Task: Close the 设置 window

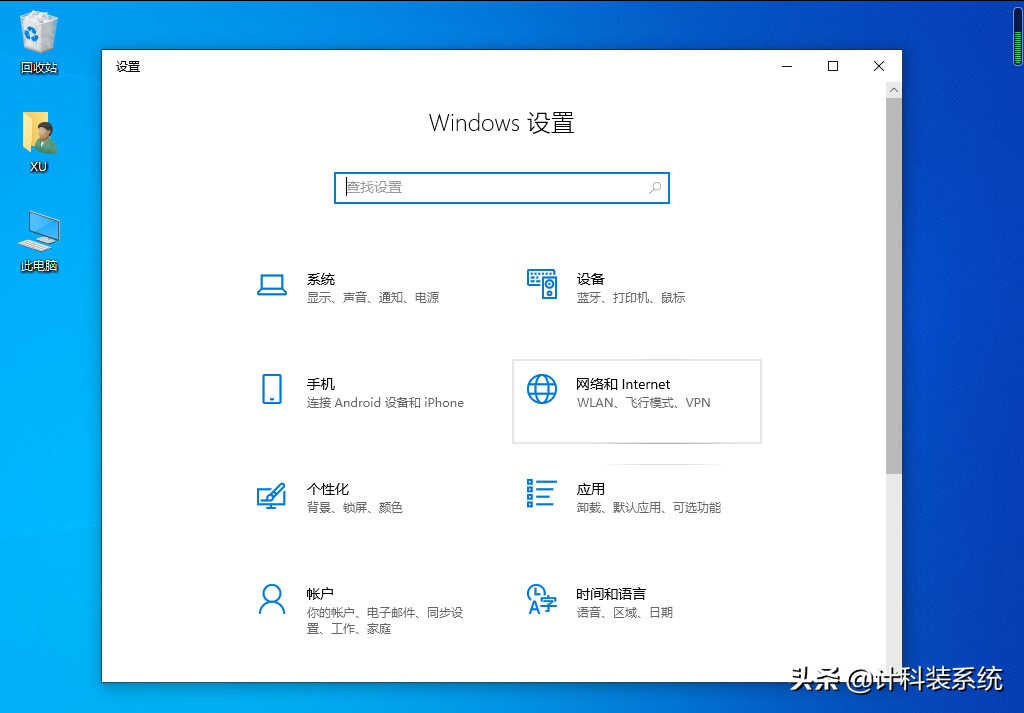Action: (879, 66)
